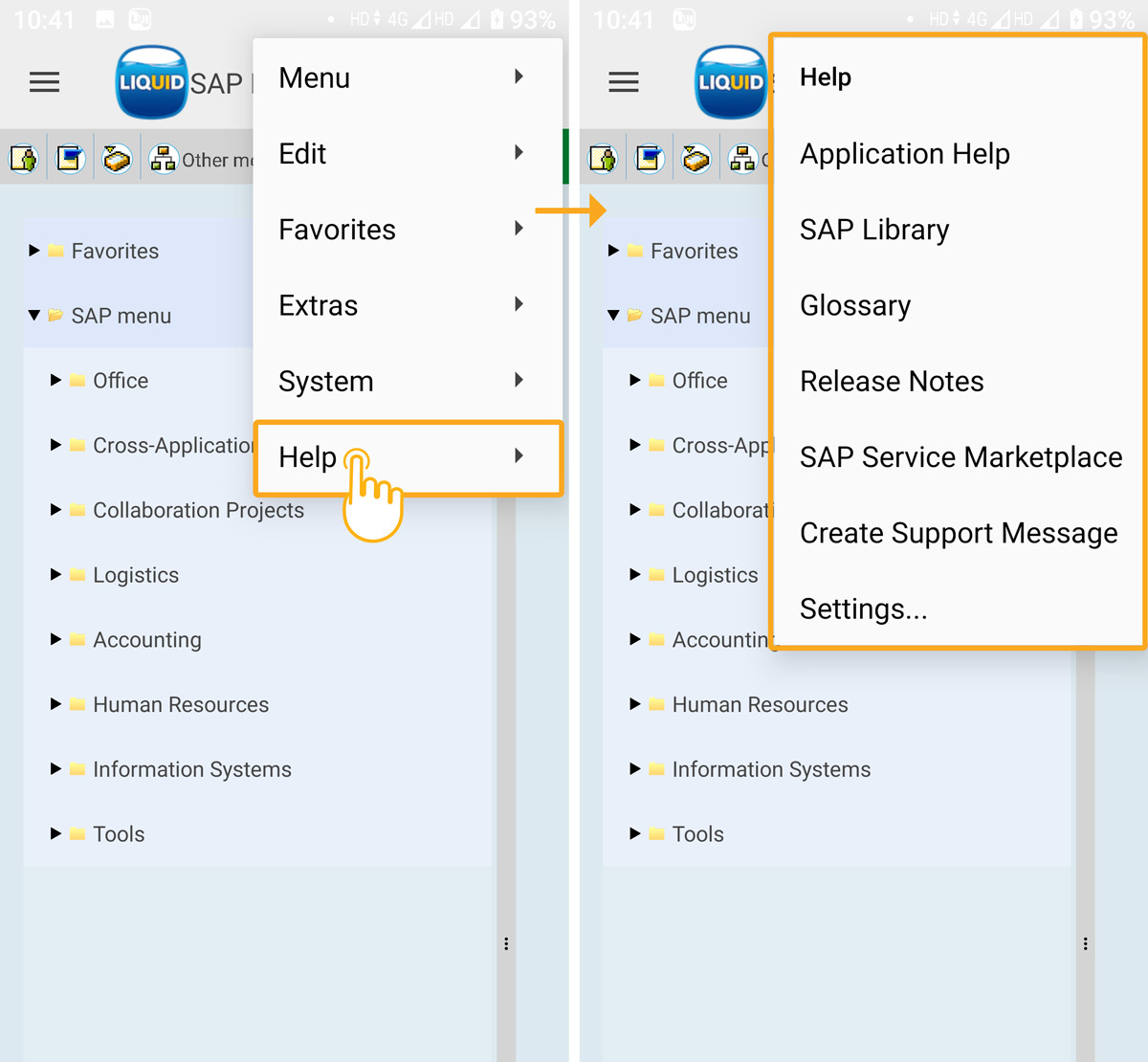Open SAP Business Workplace icon on left screen
Viewport: 1148px width, 1062px height.
point(117,158)
